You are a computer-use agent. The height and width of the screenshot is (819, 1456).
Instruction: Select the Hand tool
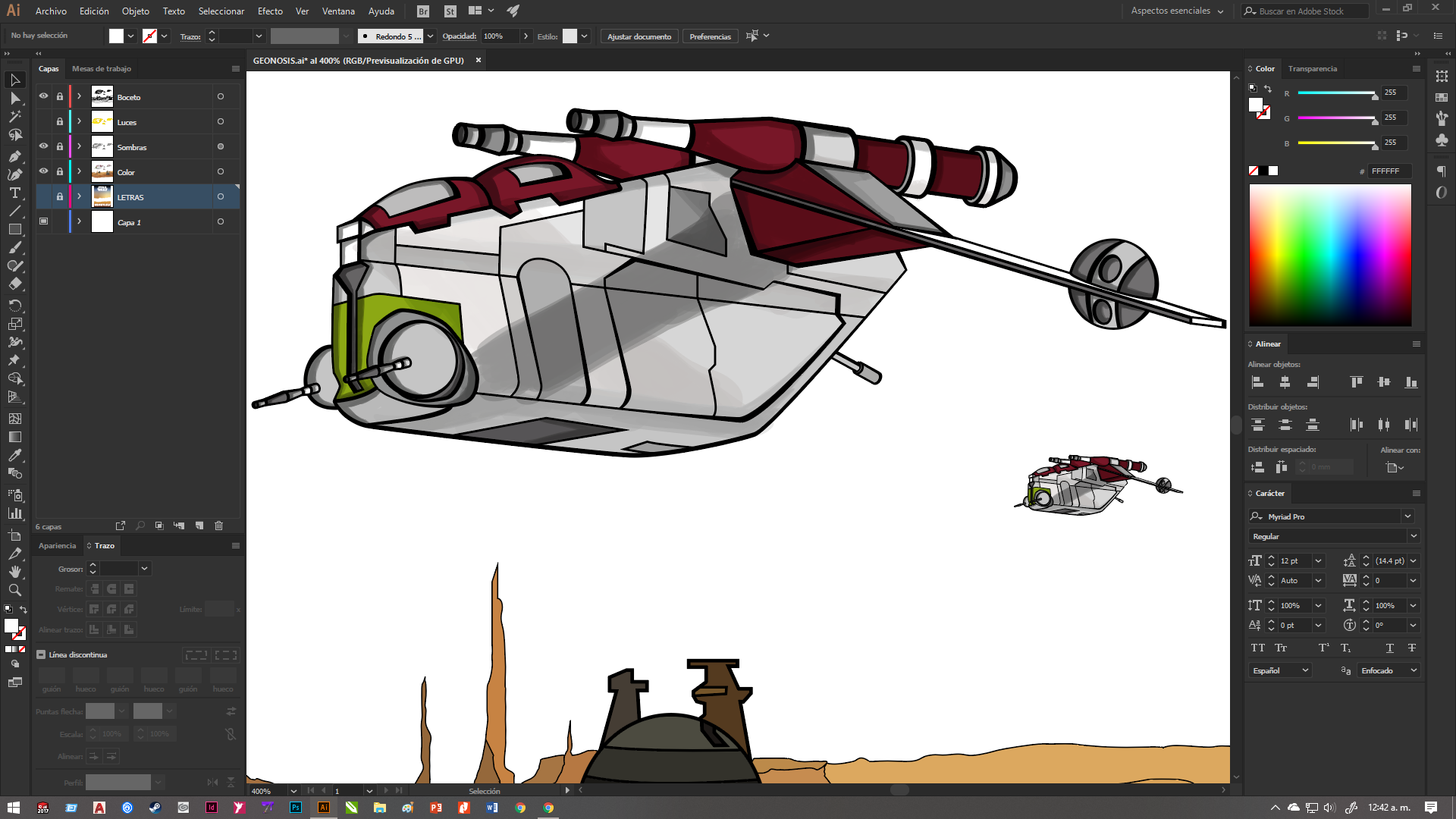coord(14,572)
